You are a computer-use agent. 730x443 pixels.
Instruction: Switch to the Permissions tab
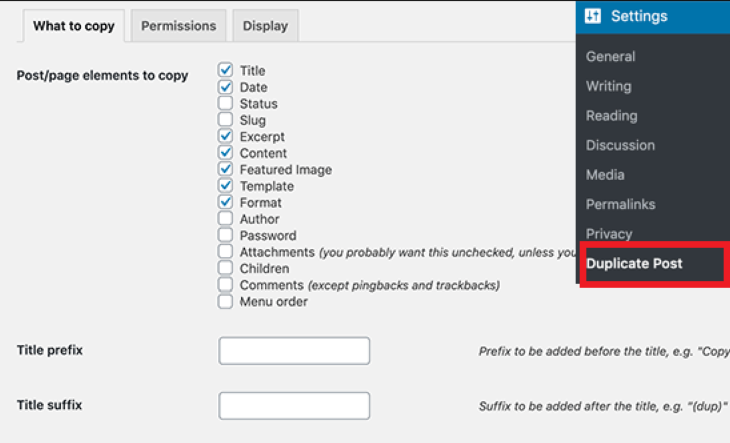[178, 26]
